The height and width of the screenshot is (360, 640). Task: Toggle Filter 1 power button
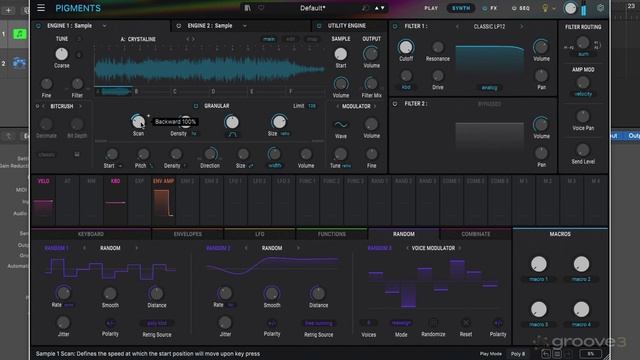click(x=395, y=26)
